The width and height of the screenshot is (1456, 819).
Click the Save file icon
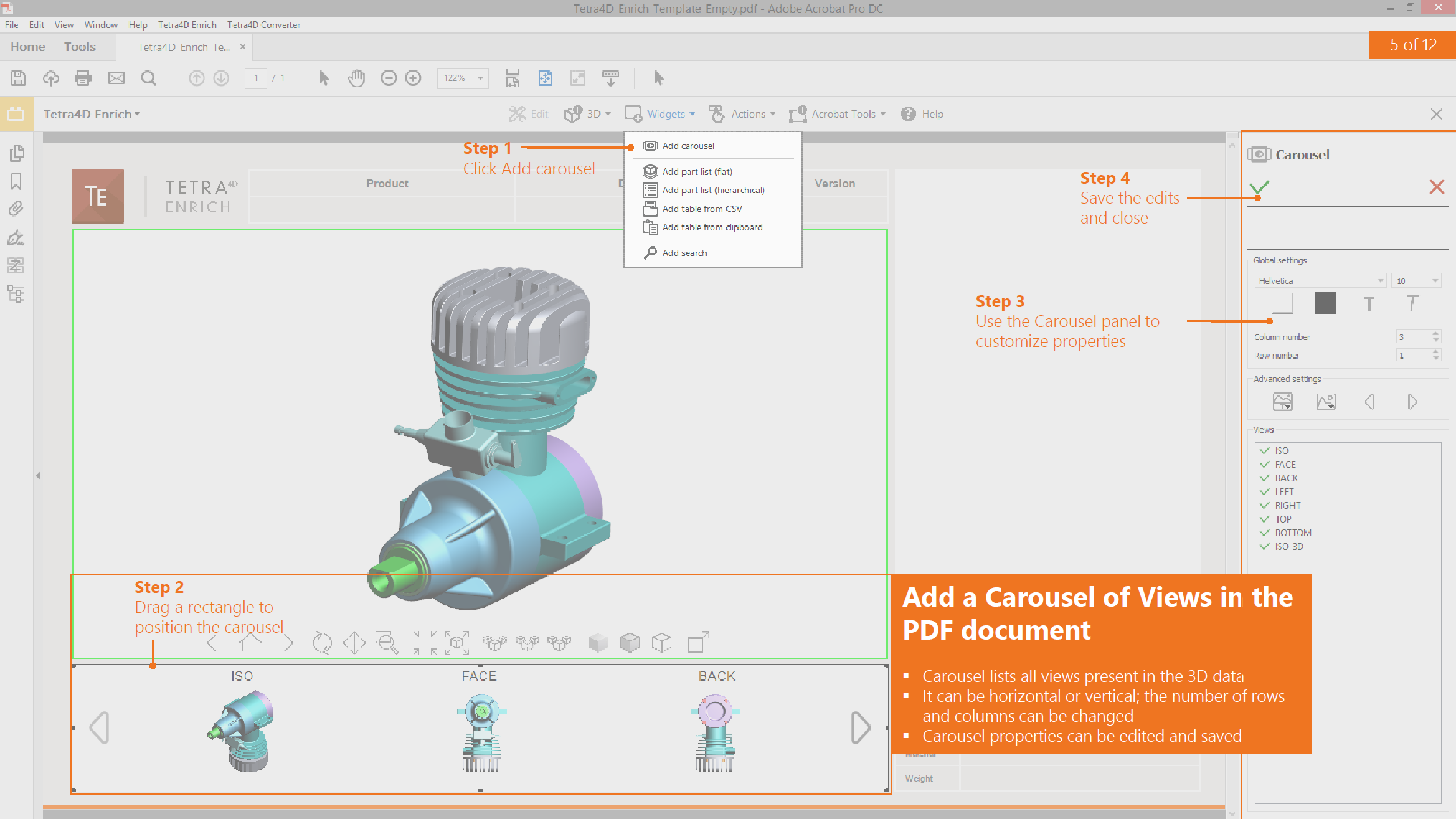[18, 78]
